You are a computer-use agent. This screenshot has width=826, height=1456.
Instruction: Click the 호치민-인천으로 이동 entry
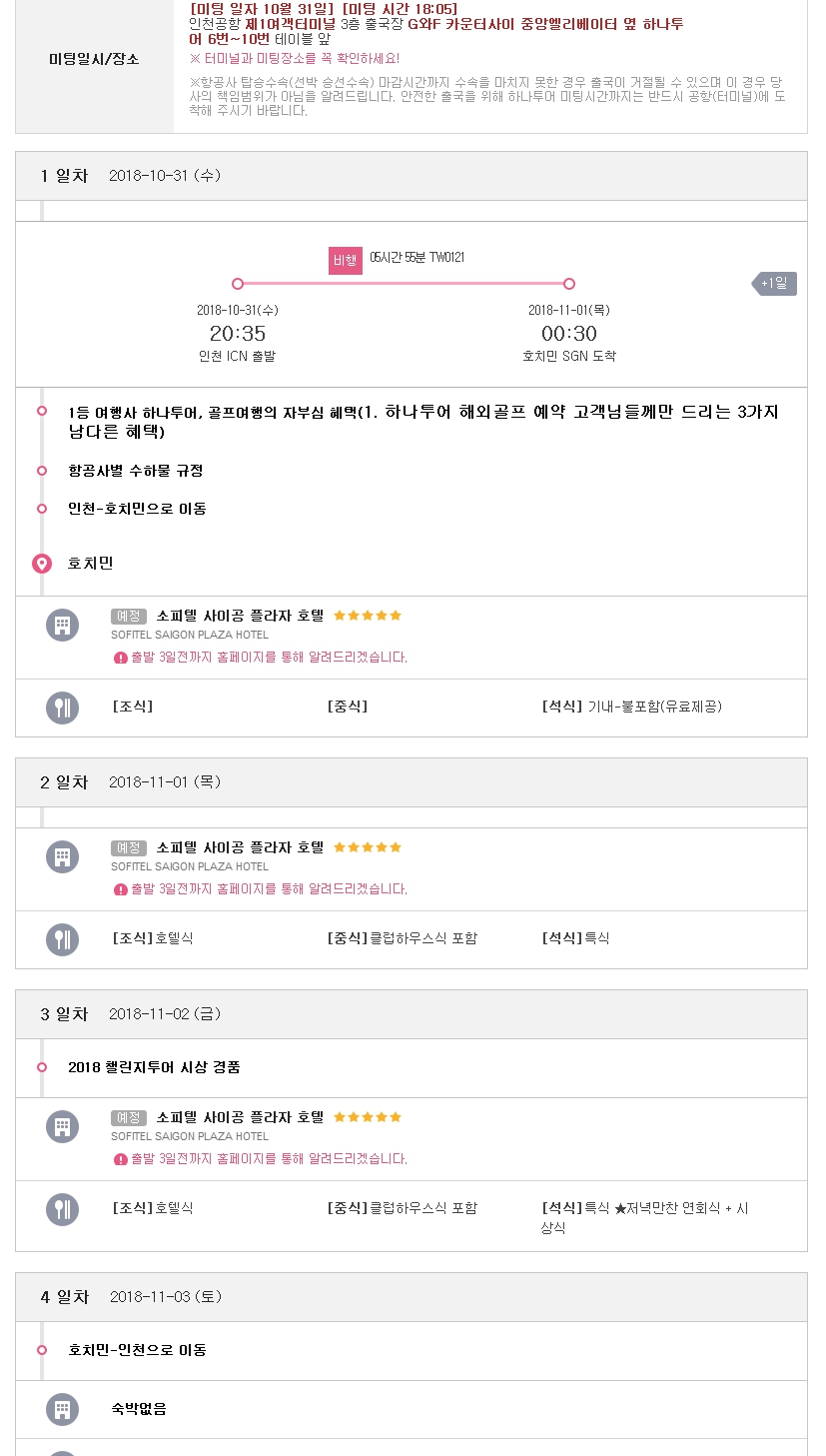pos(138,1350)
